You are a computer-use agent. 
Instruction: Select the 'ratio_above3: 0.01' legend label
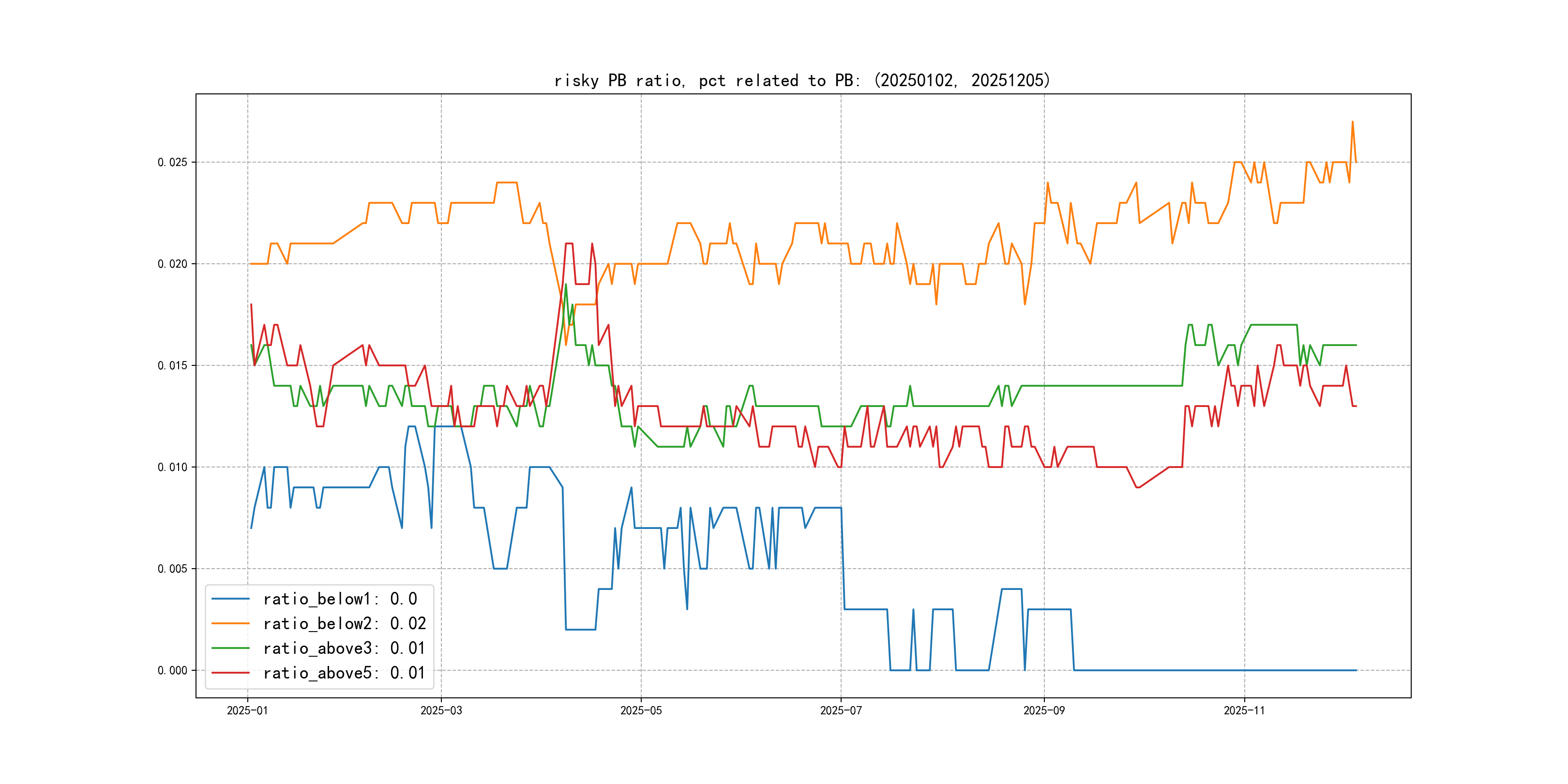click(344, 648)
